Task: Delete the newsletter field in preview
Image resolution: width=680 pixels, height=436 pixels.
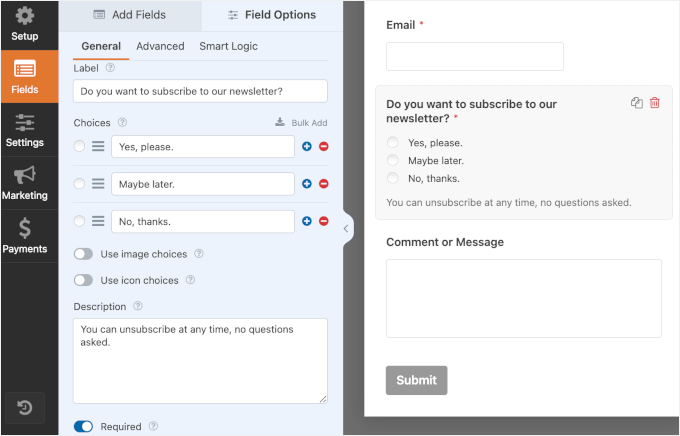Action: 654,103
